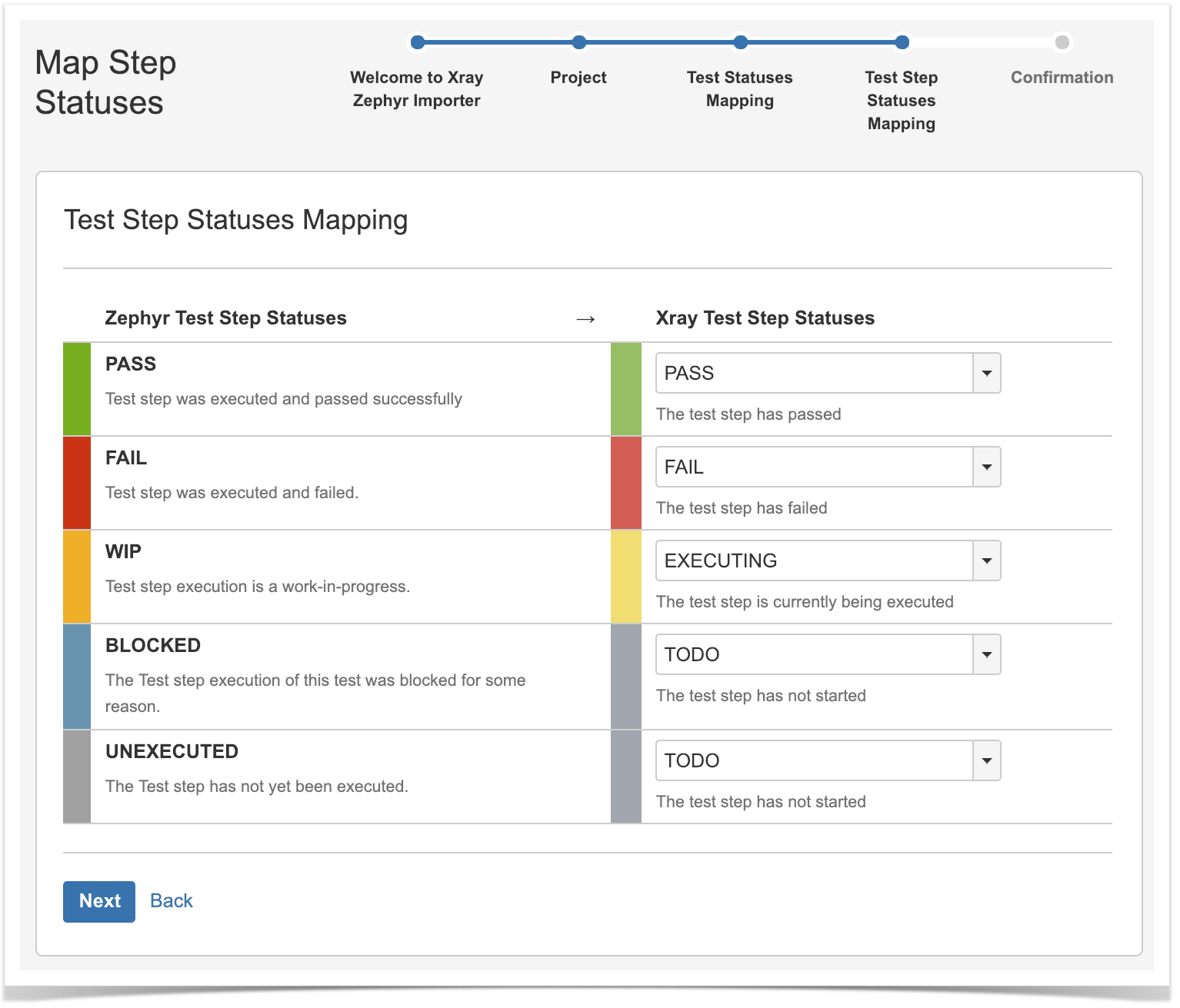The image size is (1180, 1008).
Task: Click the yellow Xray EXECUTING color swatch
Action: (x=626, y=577)
